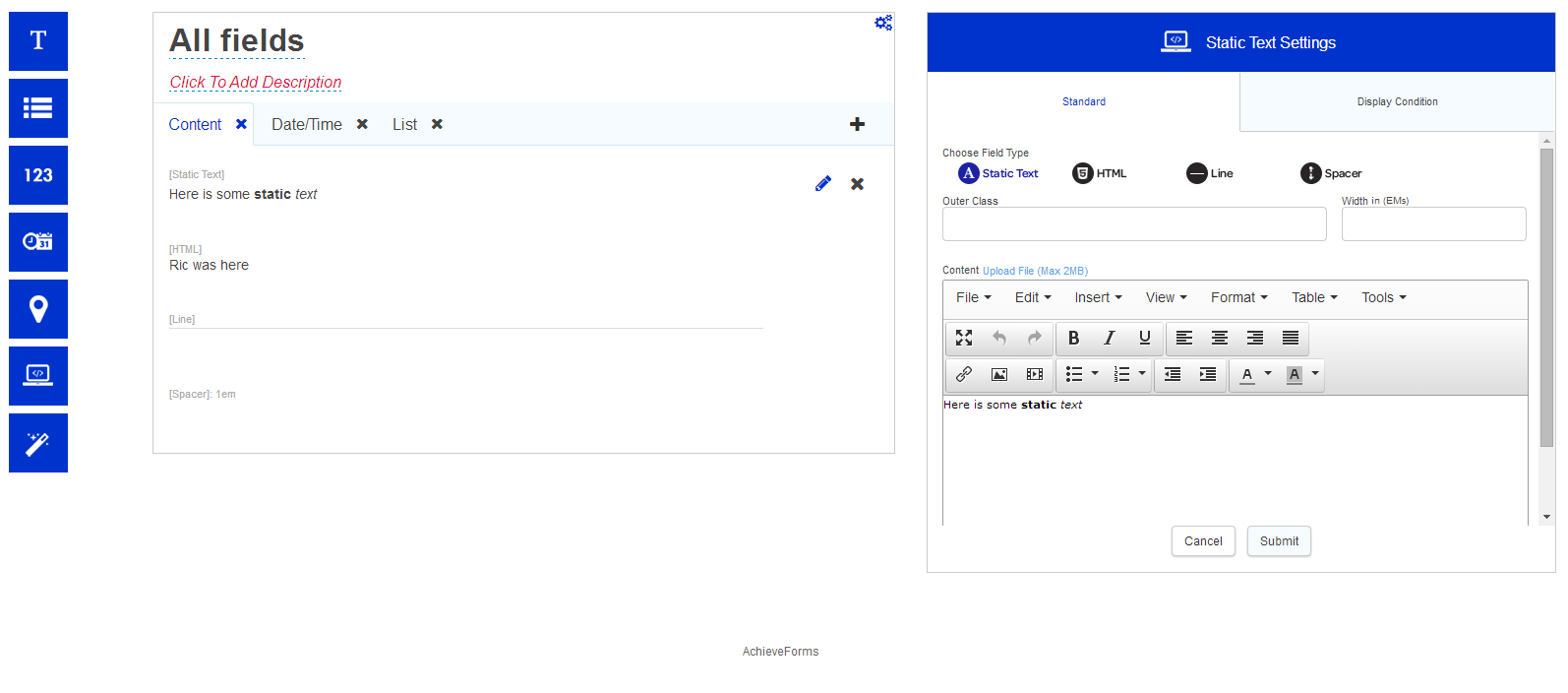Open the bullet list style dropdown arrow

point(1095,374)
